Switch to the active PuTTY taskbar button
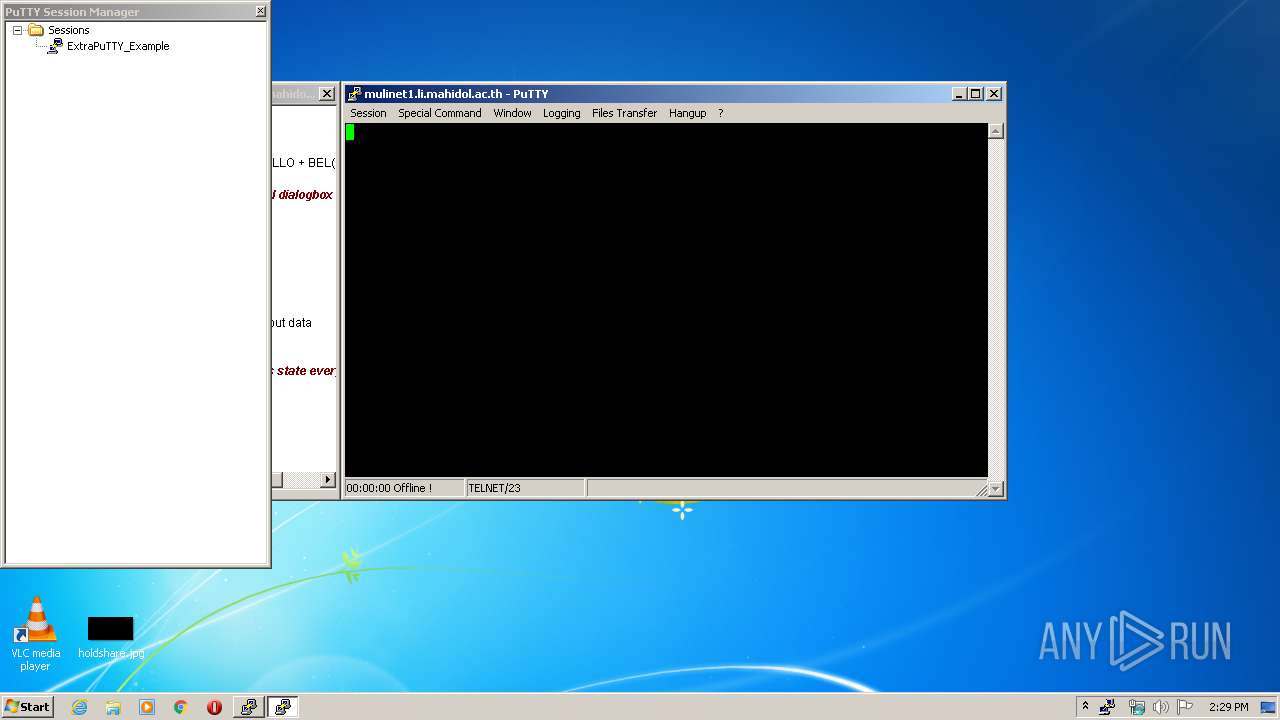 [282, 707]
